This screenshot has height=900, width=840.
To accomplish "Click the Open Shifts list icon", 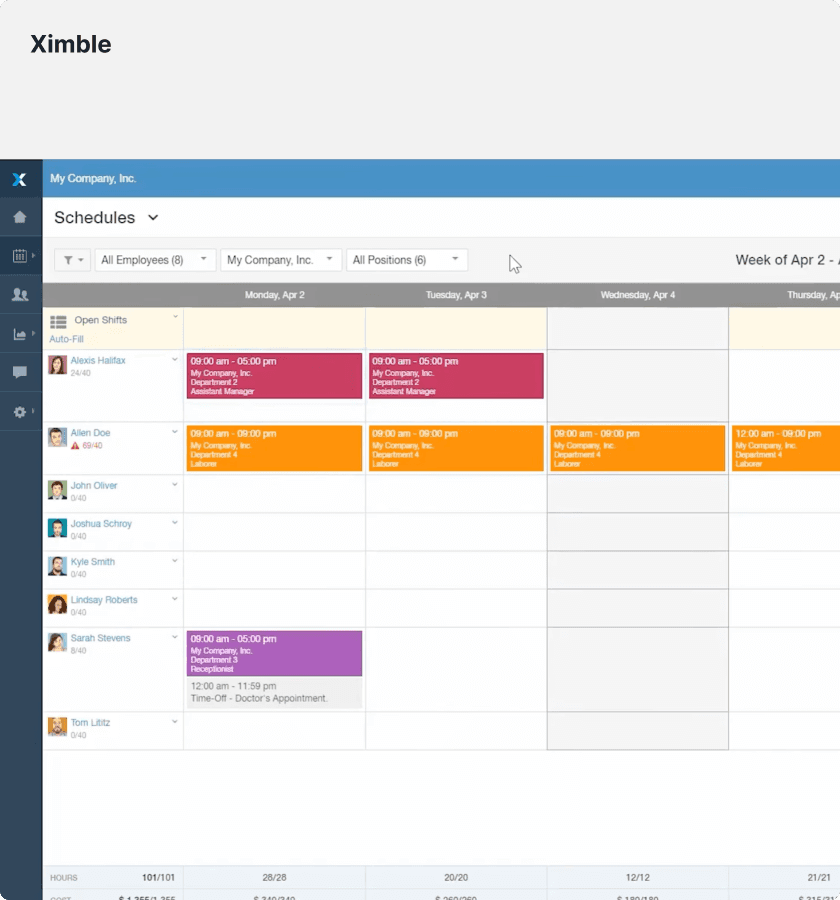I will pos(58,322).
